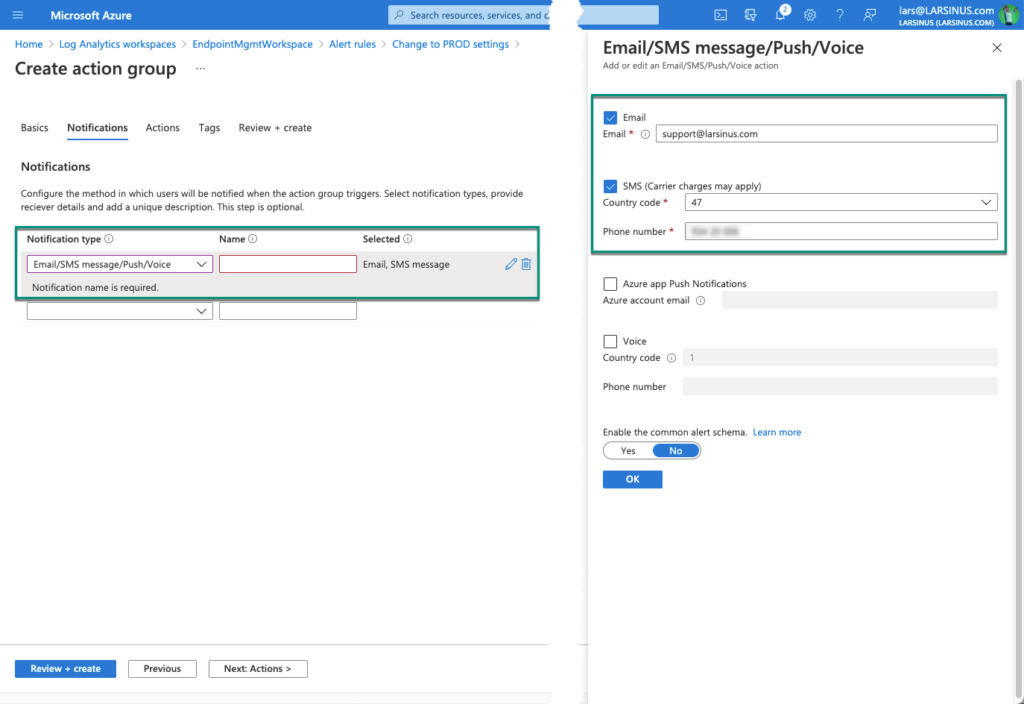The image size is (1024, 704).
Task: Click the edit pencil for the notification
Action: 511,264
